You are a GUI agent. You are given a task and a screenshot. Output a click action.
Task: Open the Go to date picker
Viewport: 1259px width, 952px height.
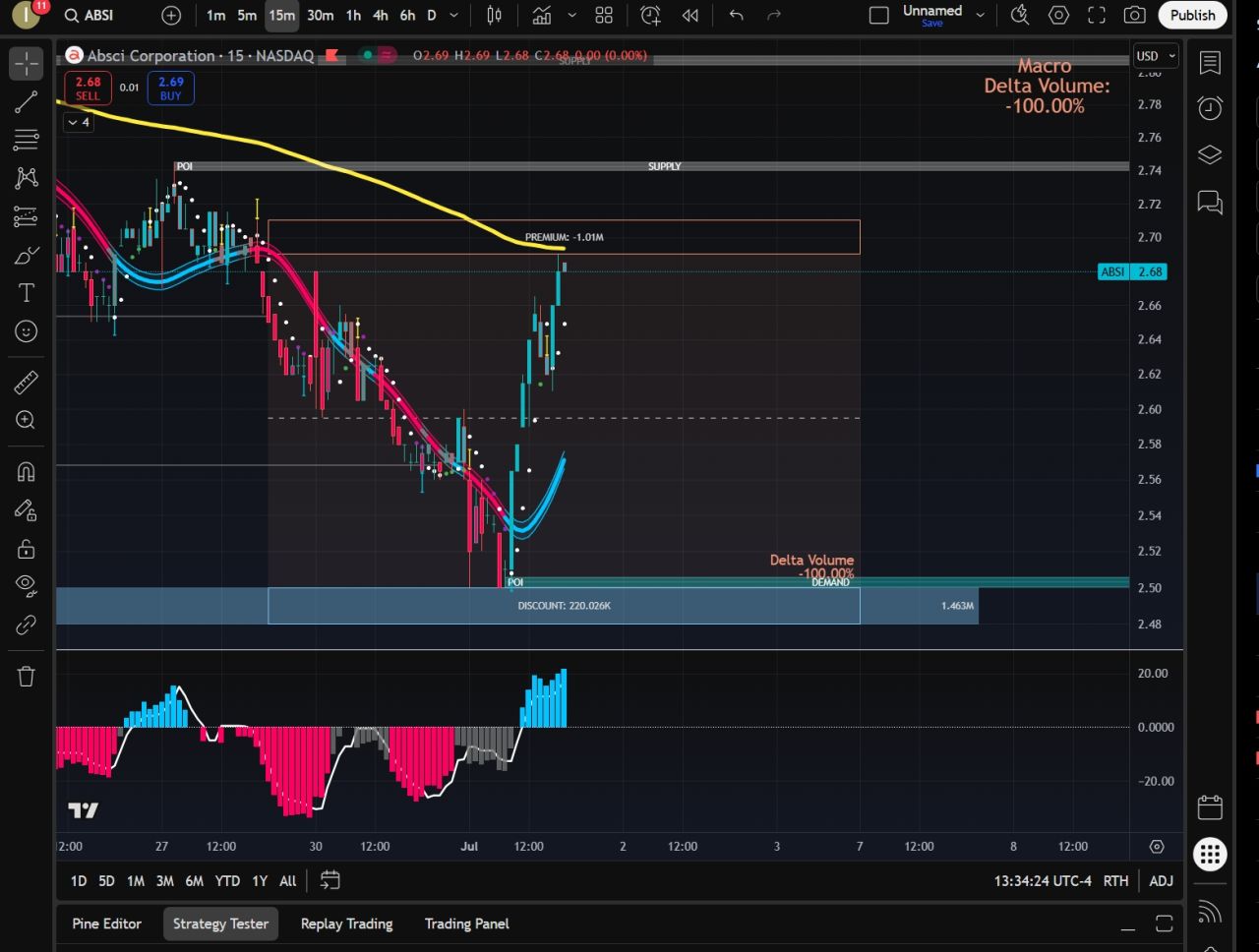click(x=330, y=880)
